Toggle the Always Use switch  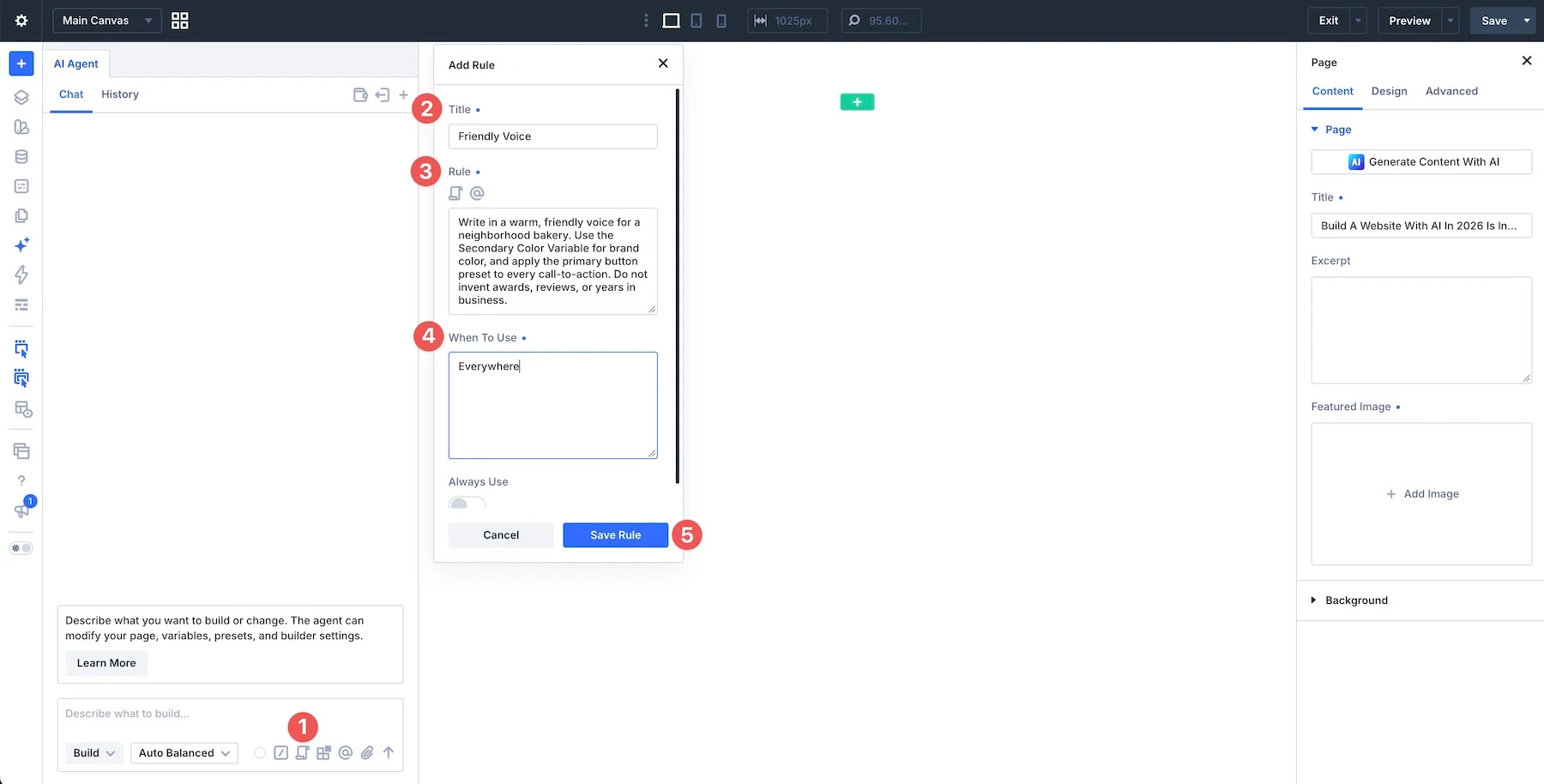(x=467, y=504)
